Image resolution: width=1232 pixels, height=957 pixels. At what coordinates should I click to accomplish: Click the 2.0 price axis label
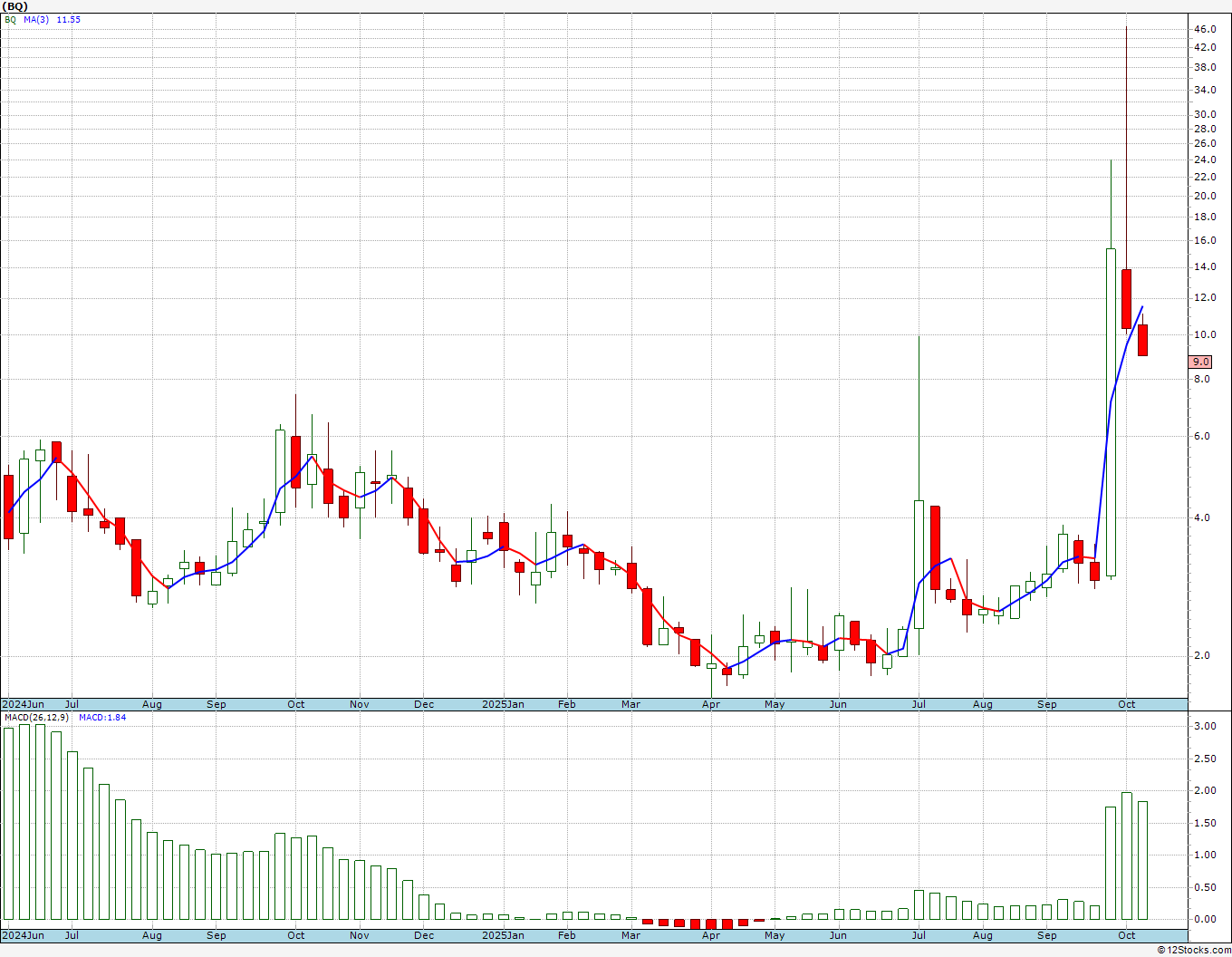1202,656
